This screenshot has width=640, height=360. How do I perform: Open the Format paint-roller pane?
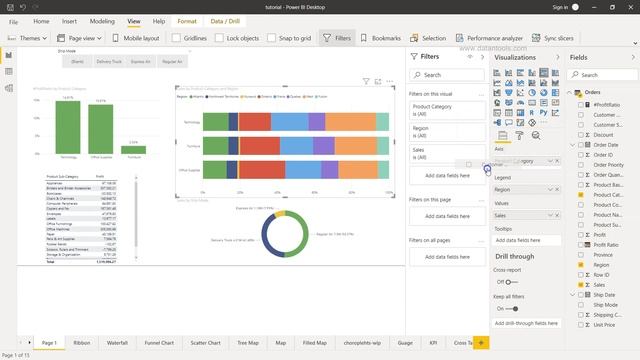(520, 136)
